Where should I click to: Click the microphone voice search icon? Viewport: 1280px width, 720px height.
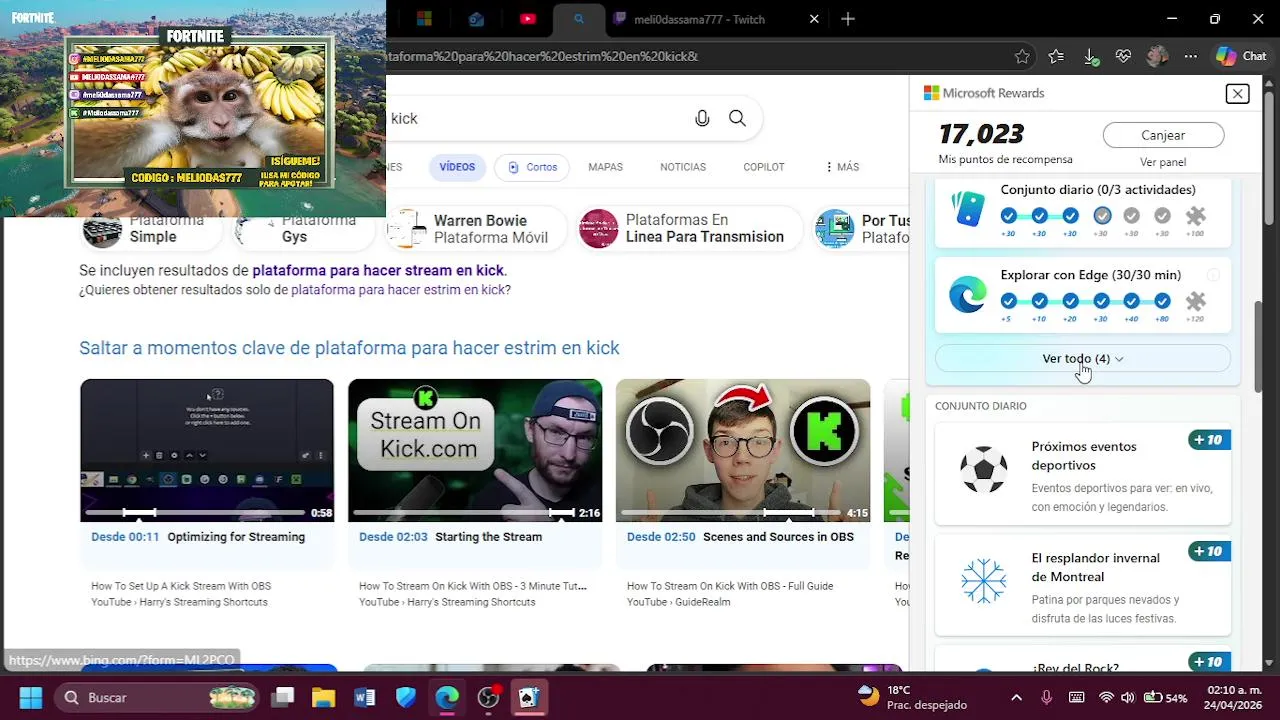click(x=702, y=118)
